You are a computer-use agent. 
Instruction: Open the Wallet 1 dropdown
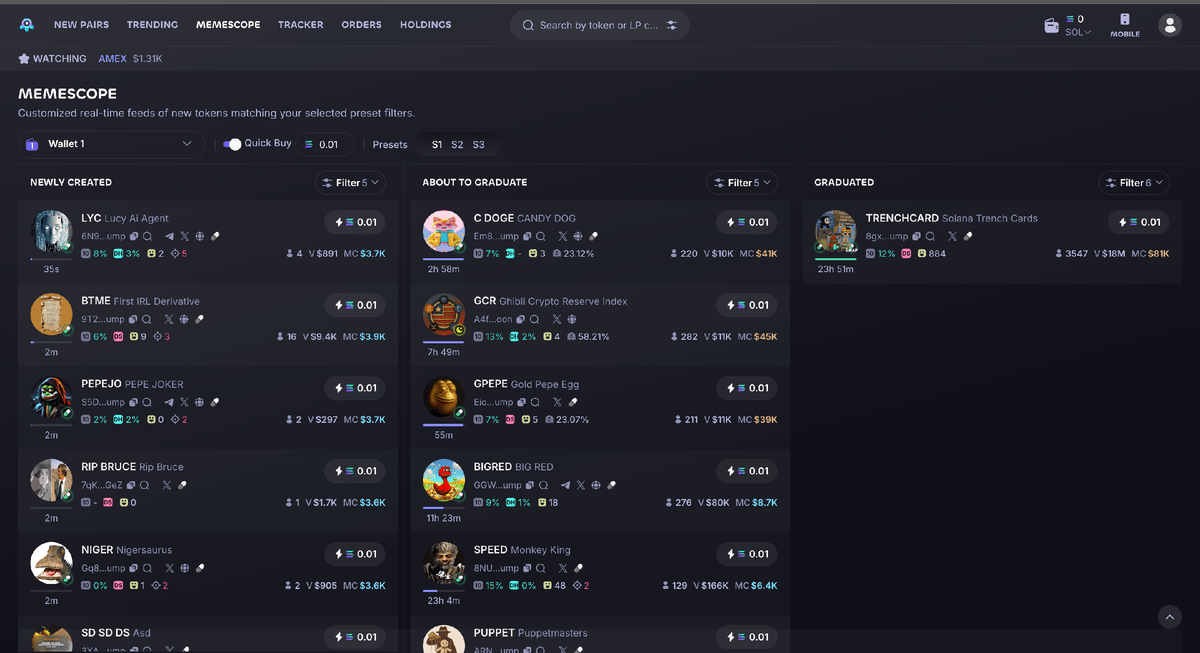[x=111, y=144]
